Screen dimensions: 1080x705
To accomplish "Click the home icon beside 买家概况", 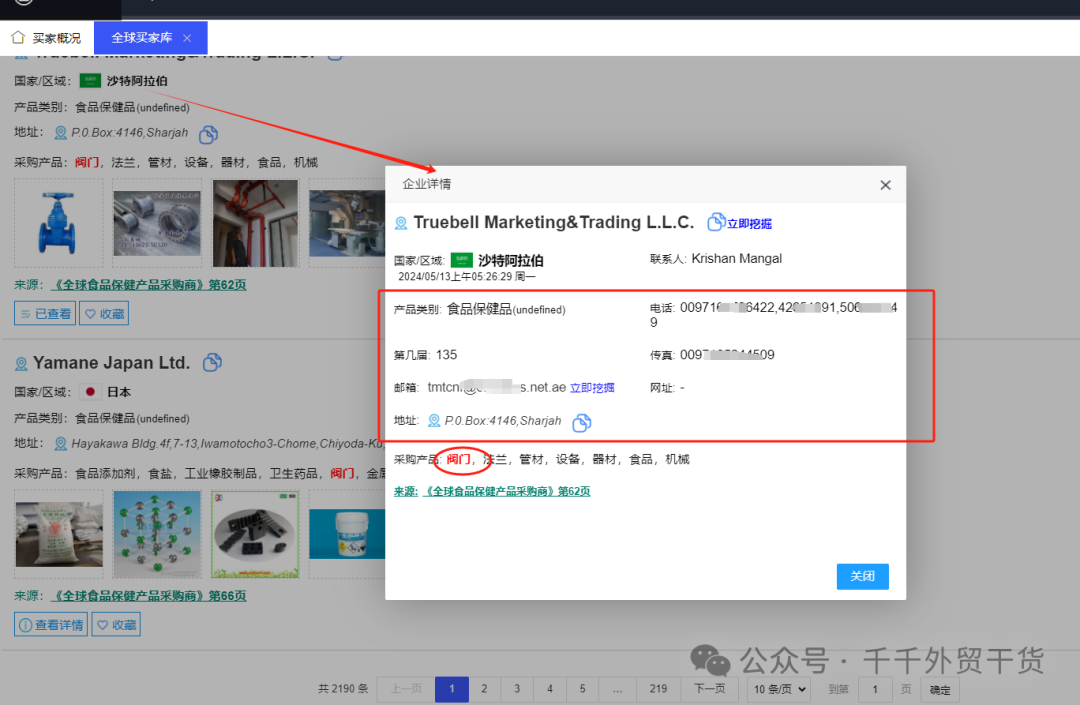I will click(x=19, y=37).
